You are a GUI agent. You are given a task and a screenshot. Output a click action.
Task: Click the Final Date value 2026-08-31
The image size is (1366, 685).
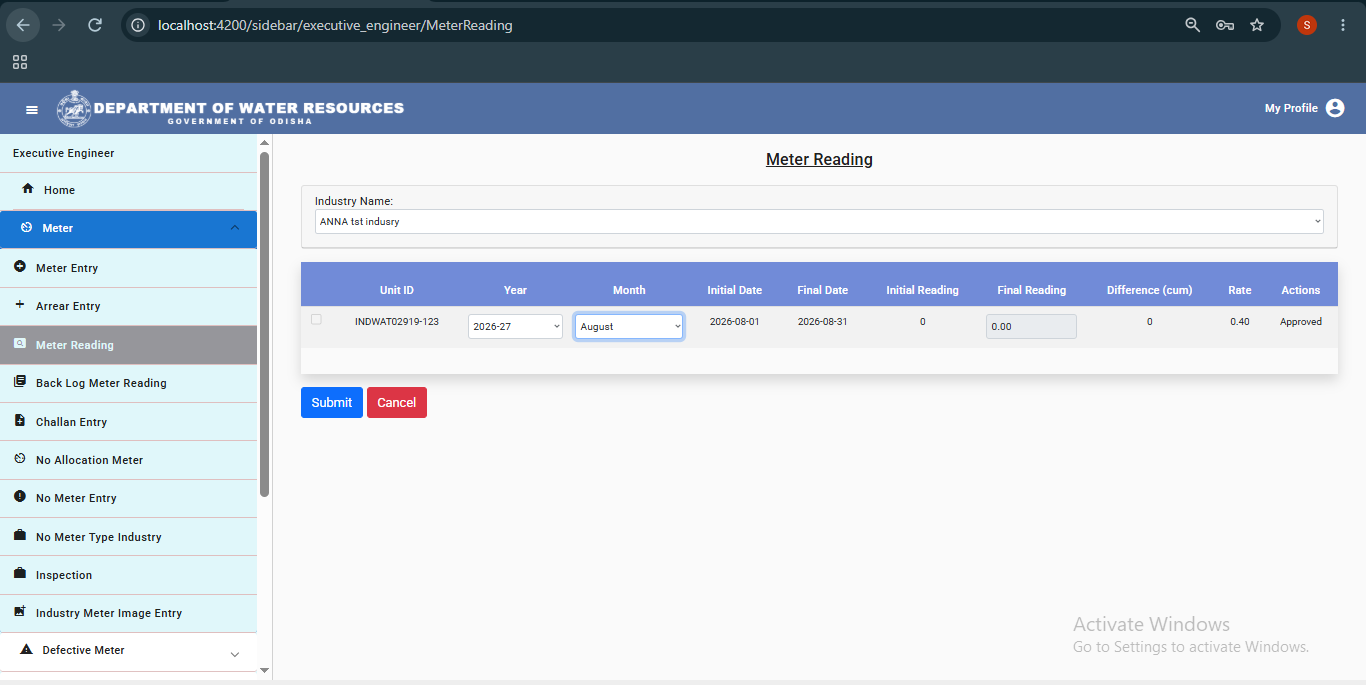823,322
